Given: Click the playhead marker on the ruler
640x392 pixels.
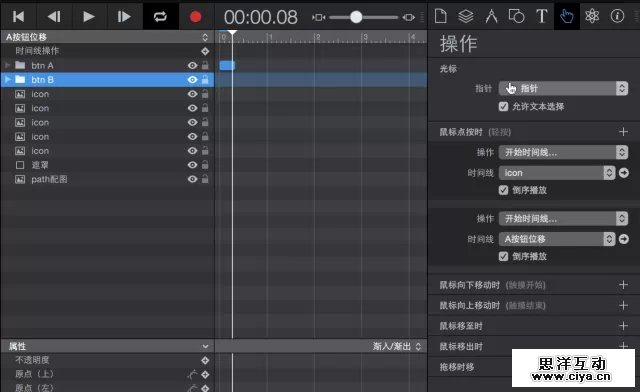Looking at the screenshot, I should coord(232,32).
